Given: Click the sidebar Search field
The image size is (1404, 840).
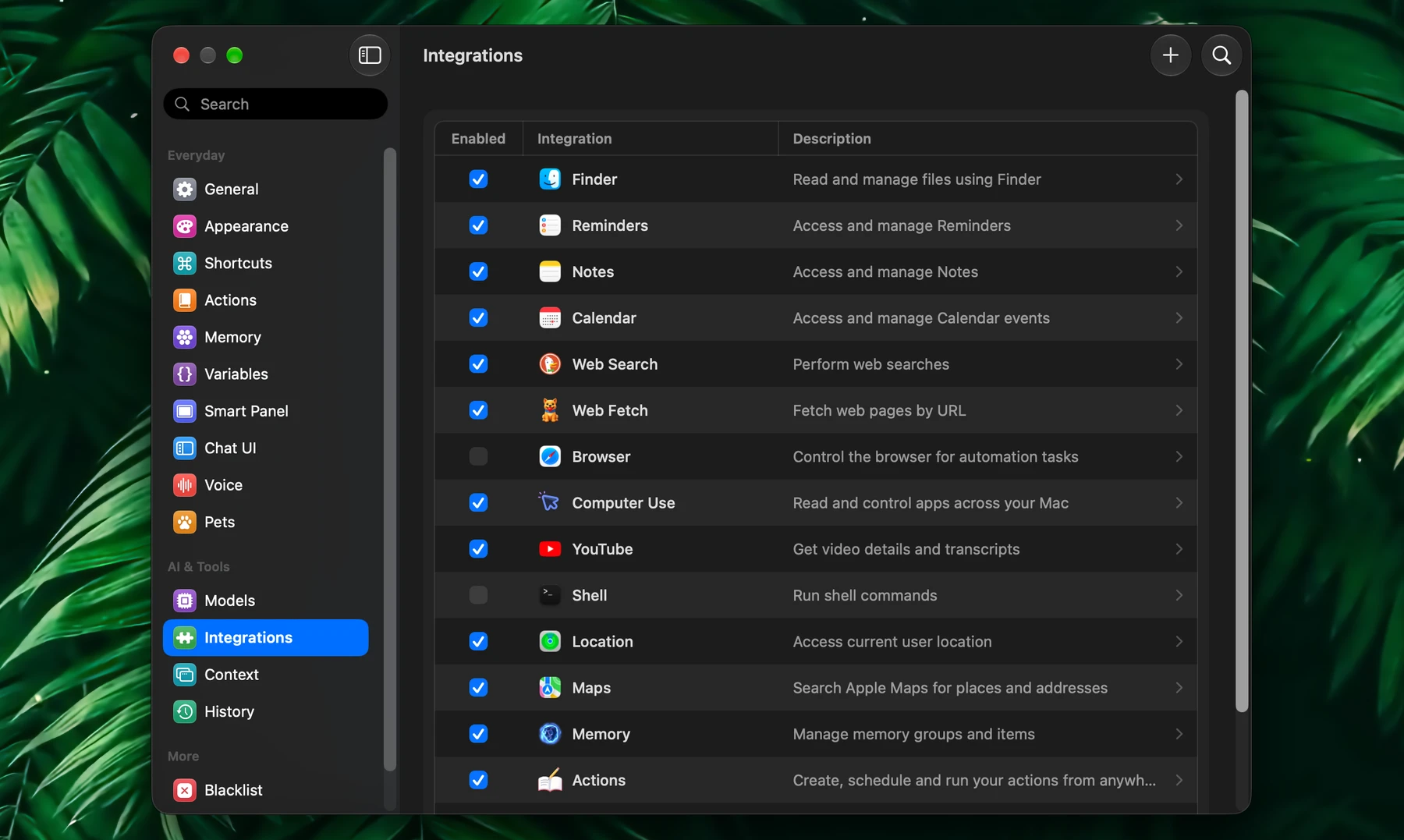Looking at the screenshot, I should (x=275, y=104).
